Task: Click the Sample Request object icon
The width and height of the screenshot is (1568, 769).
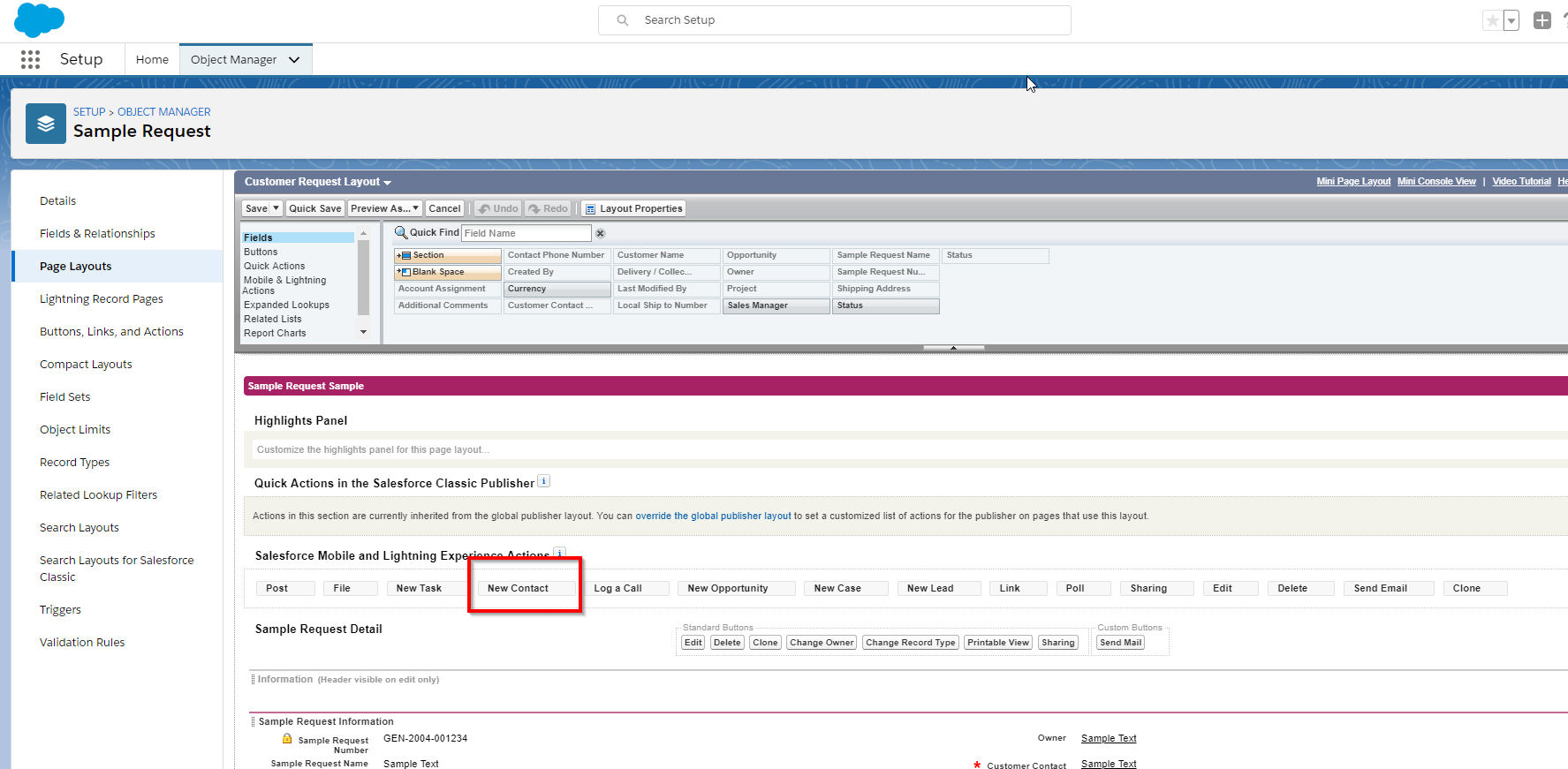Action: [x=46, y=124]
